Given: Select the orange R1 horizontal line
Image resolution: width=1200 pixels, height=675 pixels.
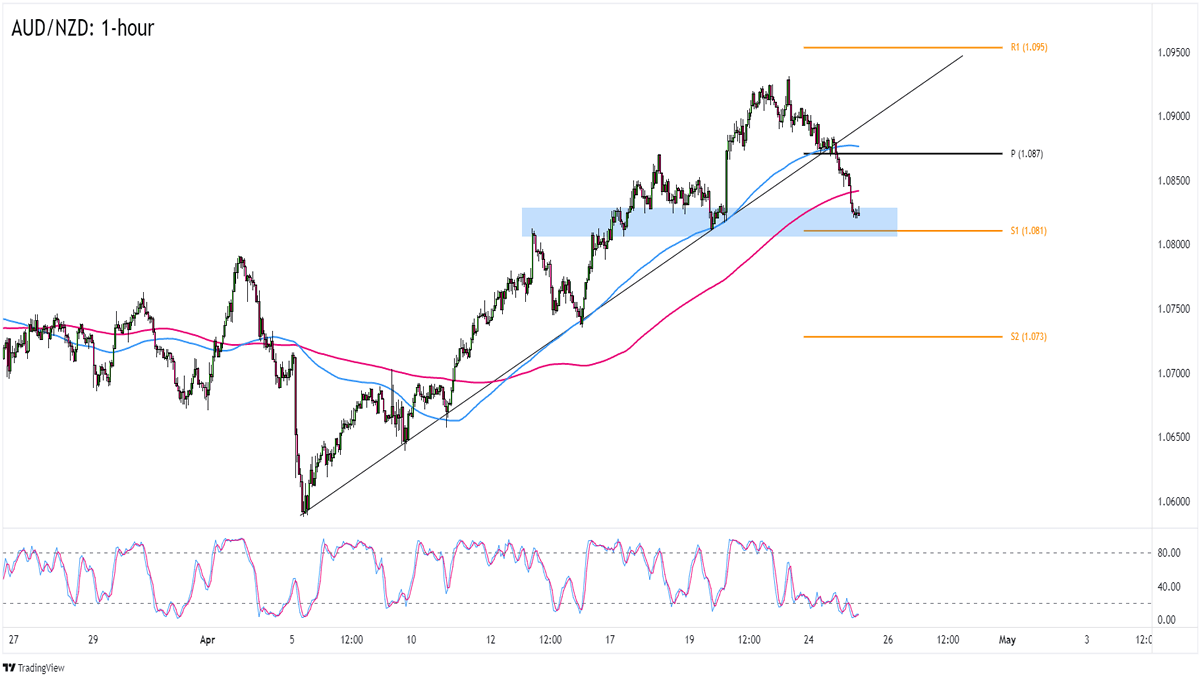Looking at the screenshot, I should [900, 47].
